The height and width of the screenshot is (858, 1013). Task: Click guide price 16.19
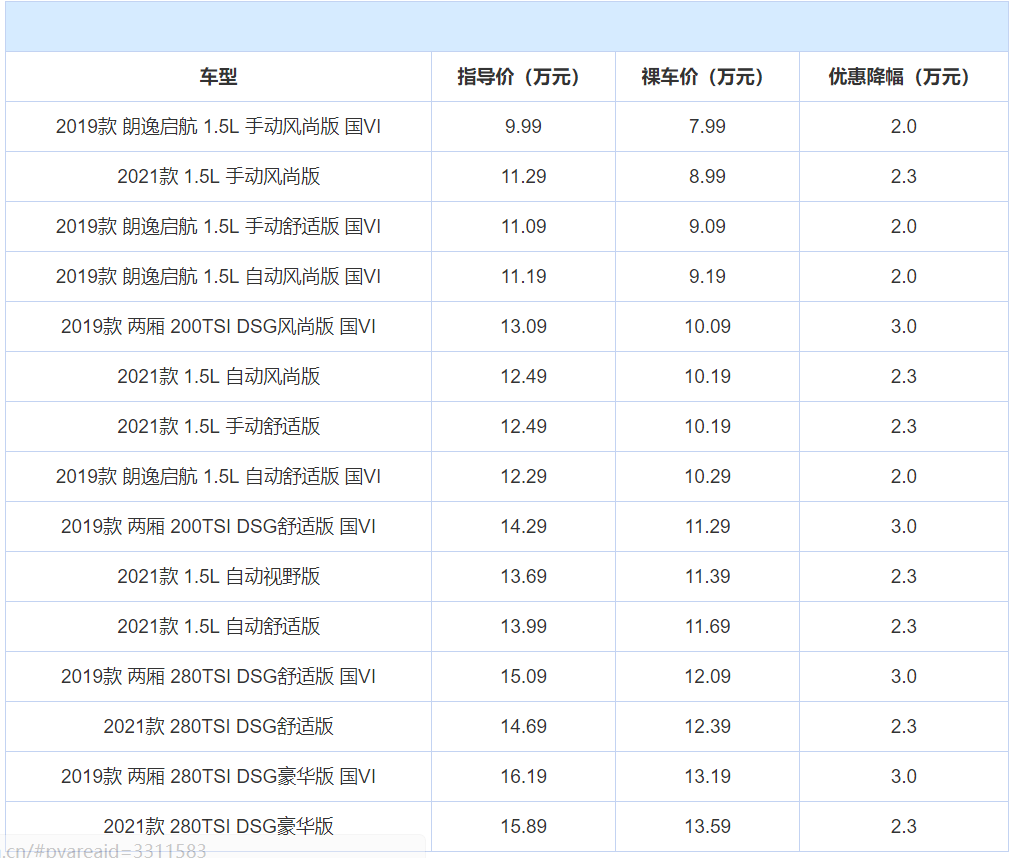pos(523,777)
